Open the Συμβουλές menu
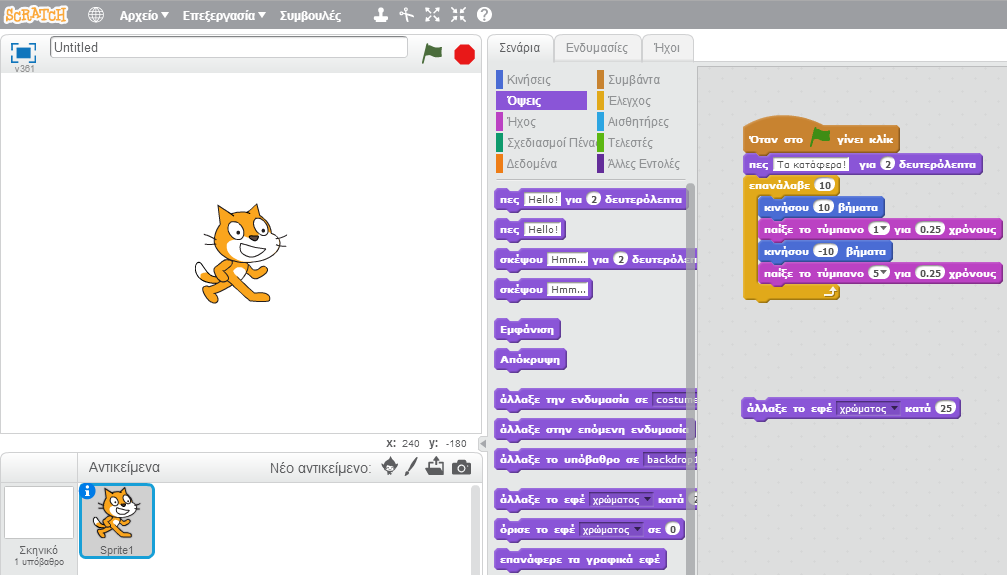The image size is (1007, 575). (x=310, y=15)
